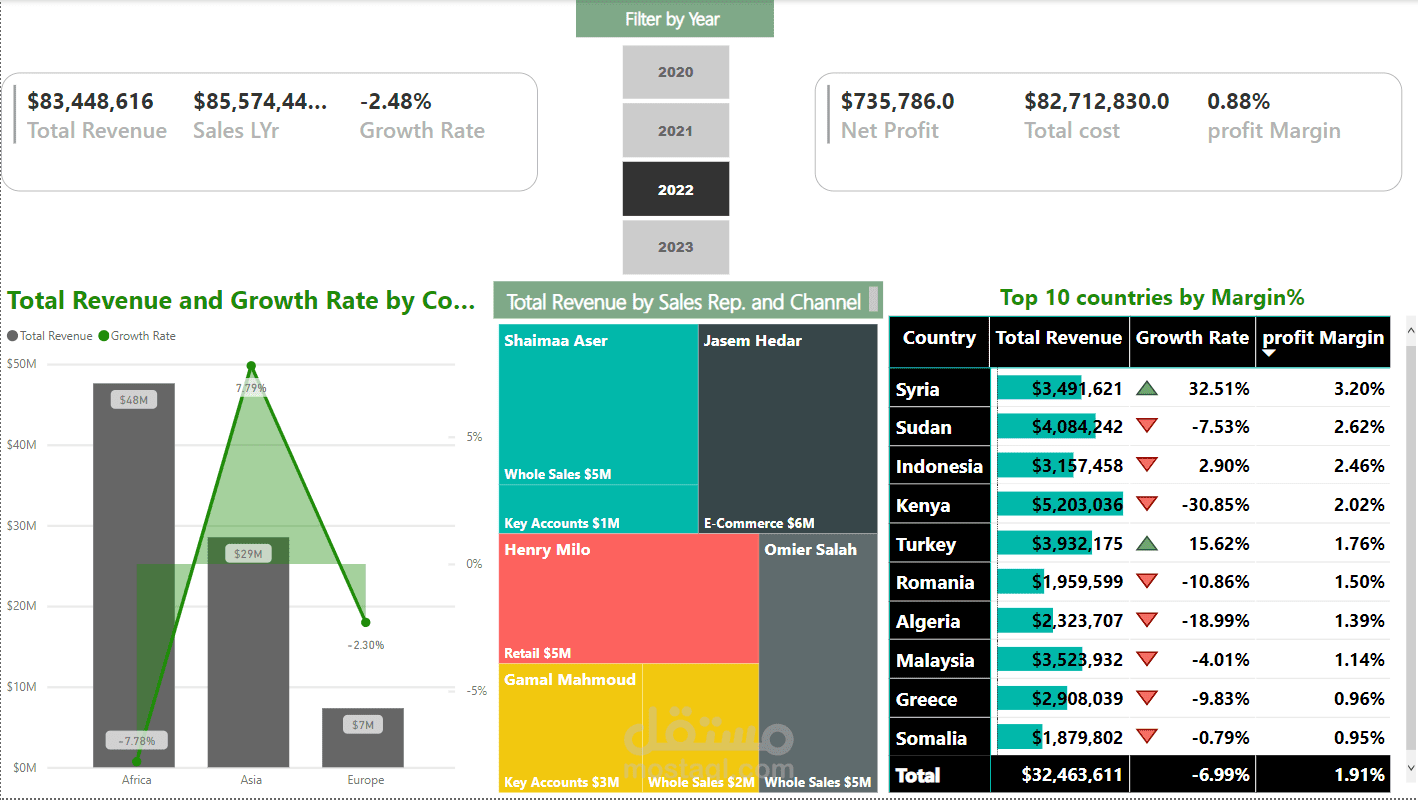1418x800 pixels.
Task: Click the gray Total Revenue legend dot
Action: [12, 336]
